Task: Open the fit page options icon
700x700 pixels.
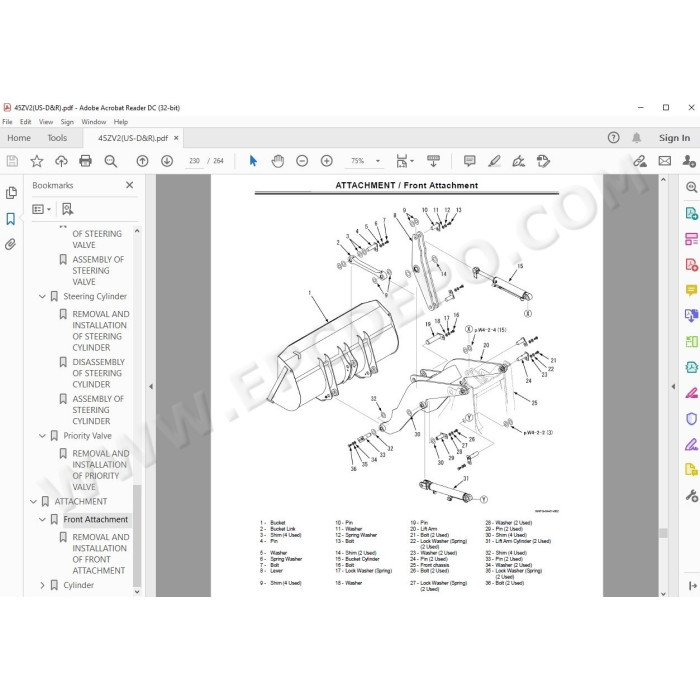Action: [404, 161]
